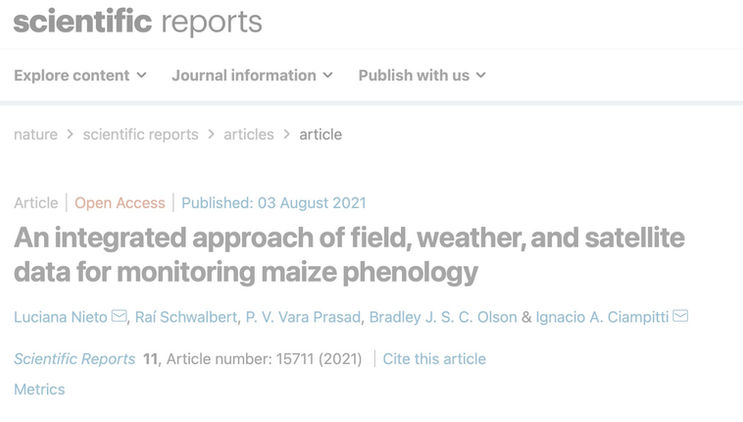This screenshot has height=422, width=743.
Task: Go to nature in the breadcrumb
Action: tap(35, 134)
